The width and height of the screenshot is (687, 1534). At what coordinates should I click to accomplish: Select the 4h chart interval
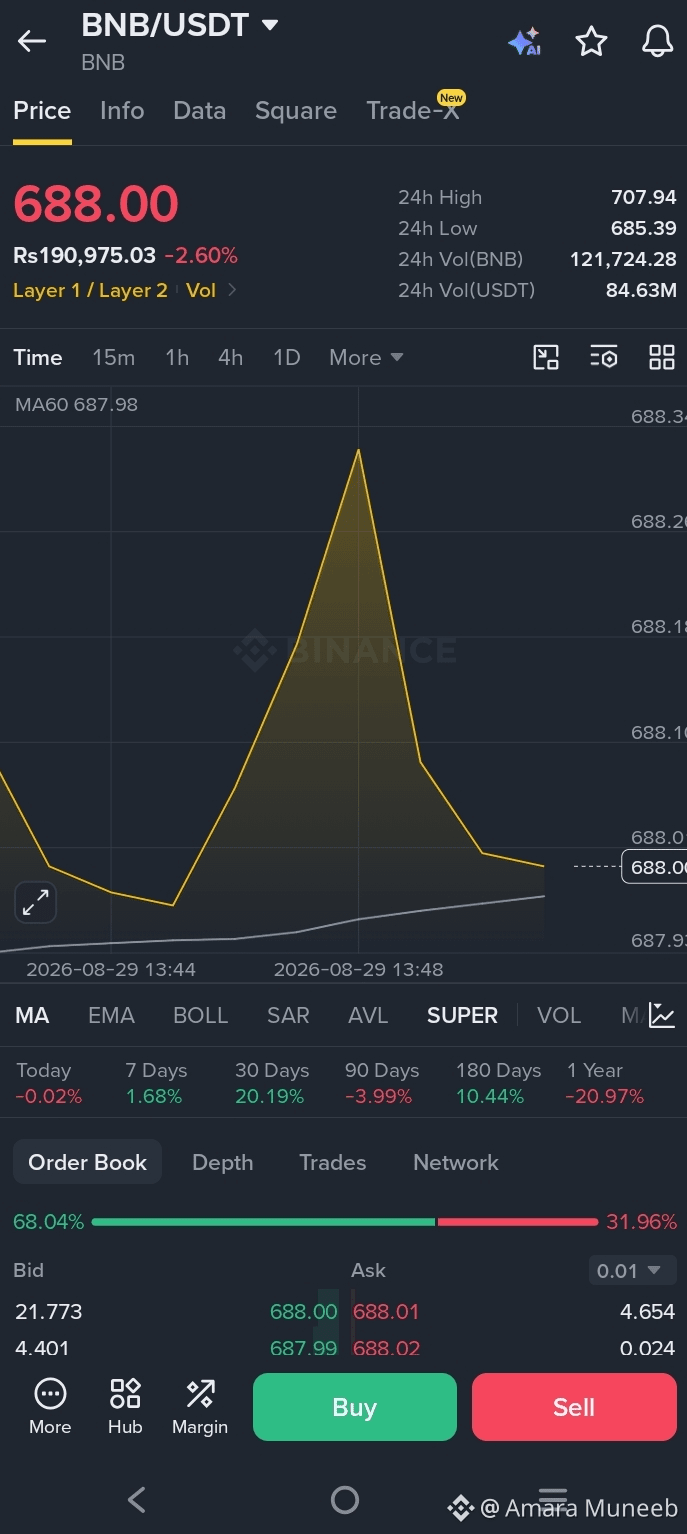click(x=231, y=357)
